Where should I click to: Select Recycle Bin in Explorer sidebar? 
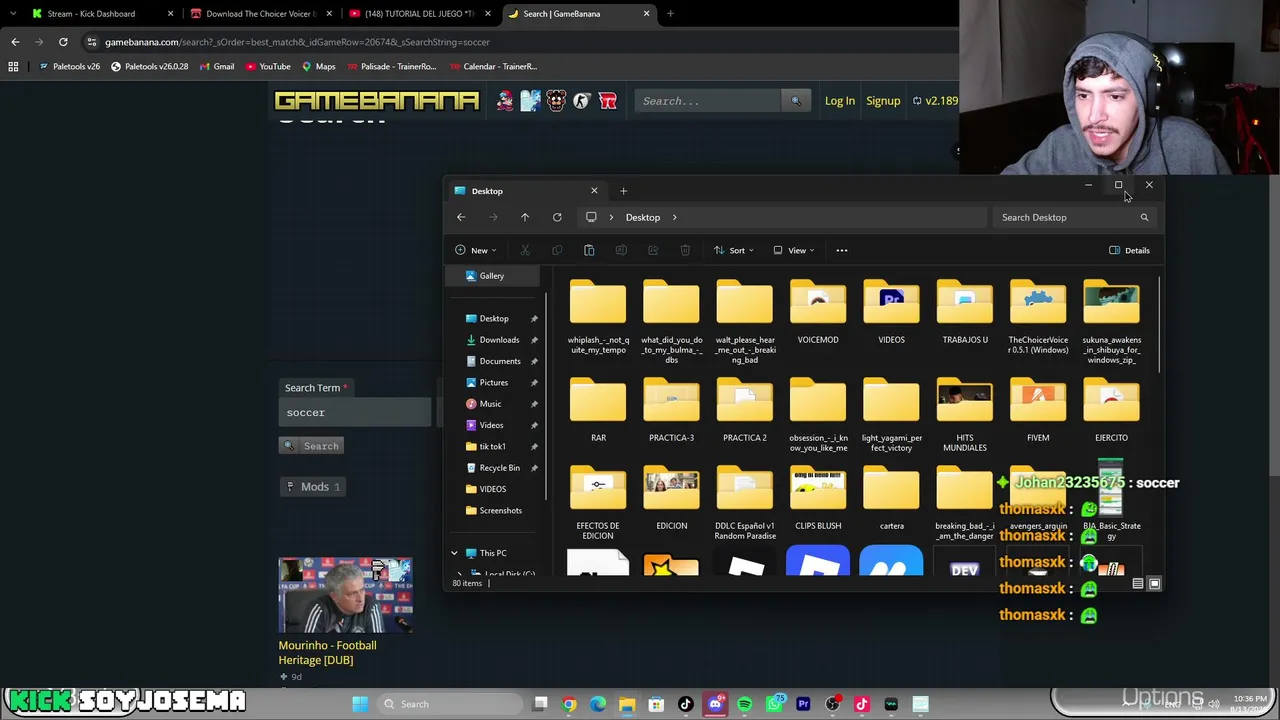pyautogui.click(x=499, y=468)
